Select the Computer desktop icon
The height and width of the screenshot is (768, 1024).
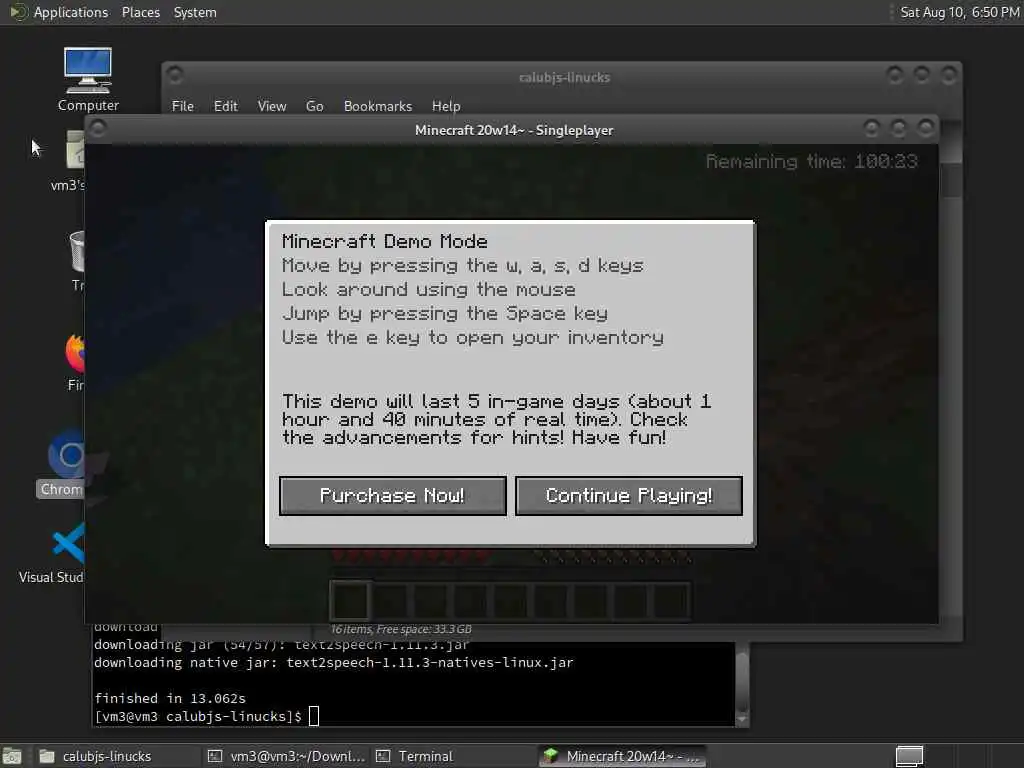tap(88, 79)
